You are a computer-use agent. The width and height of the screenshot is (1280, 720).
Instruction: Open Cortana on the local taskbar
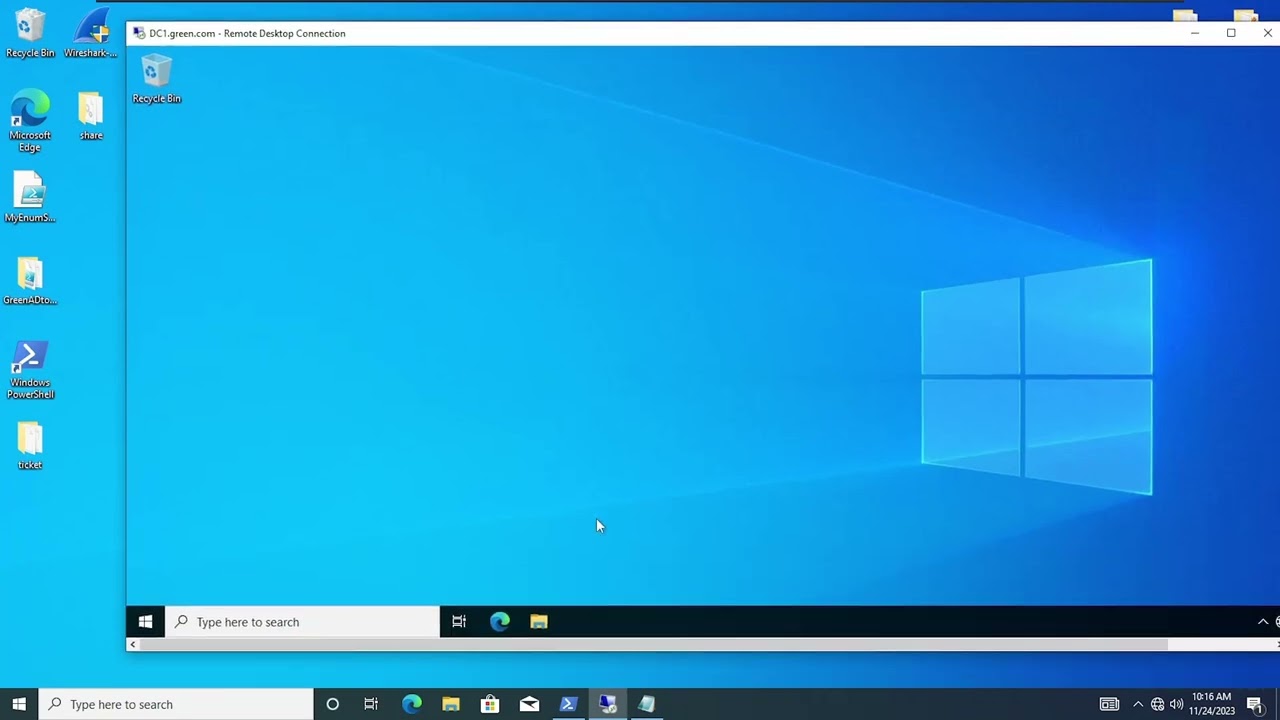pyautogui.click(x=332, y=704)
